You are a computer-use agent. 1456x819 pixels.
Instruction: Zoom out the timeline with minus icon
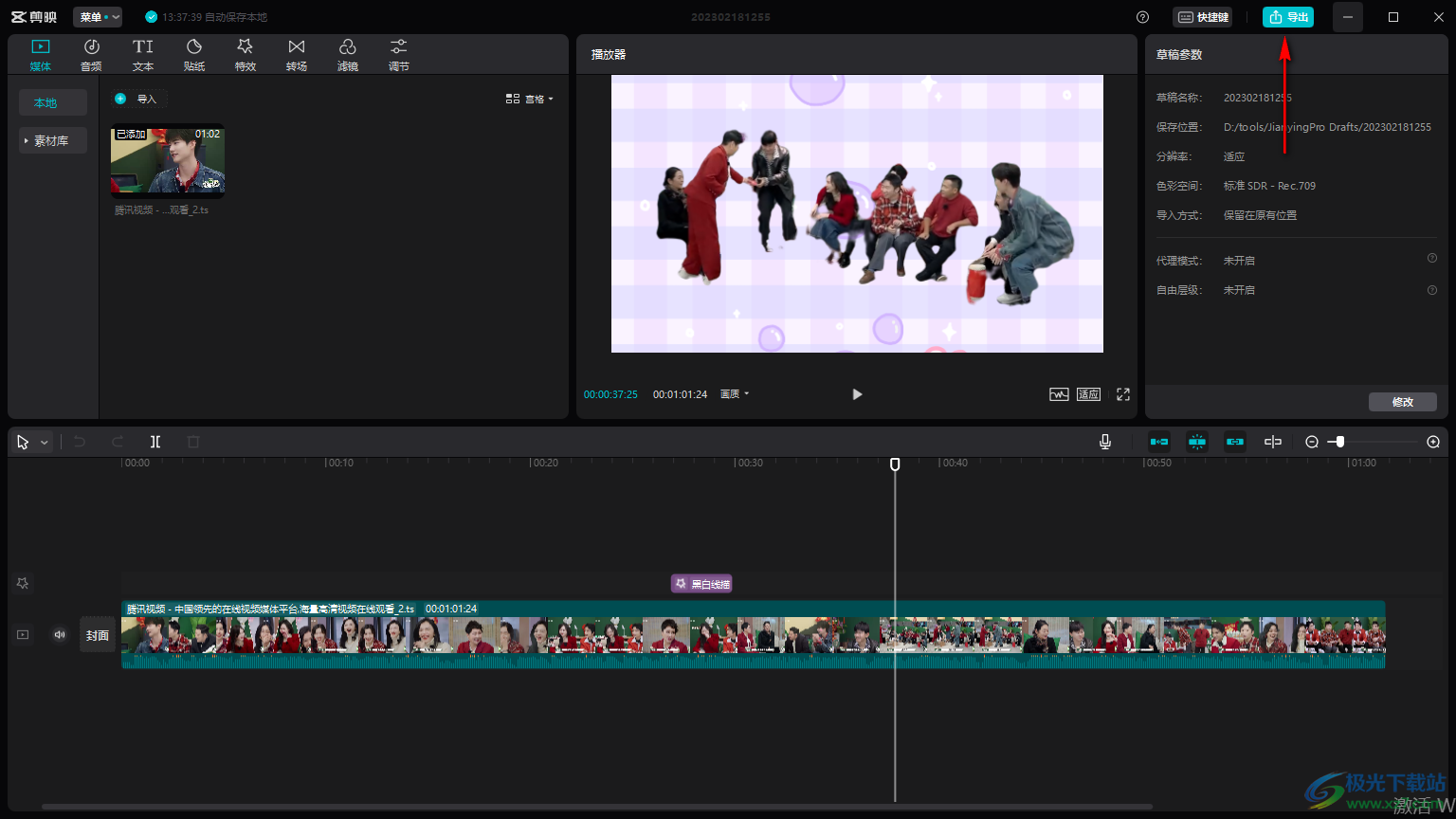coord(1312,442)
